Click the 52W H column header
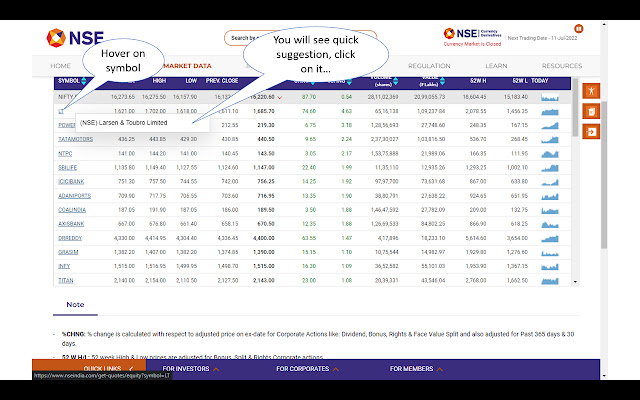The width and height of the screenshot is (640, 400). click(478, 81)
